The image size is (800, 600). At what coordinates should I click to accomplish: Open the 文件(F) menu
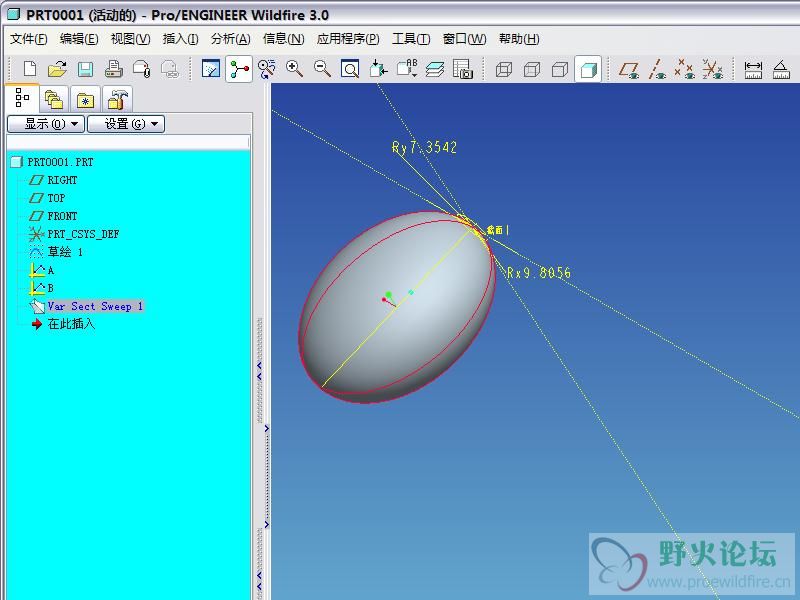[x=29, y=39]
